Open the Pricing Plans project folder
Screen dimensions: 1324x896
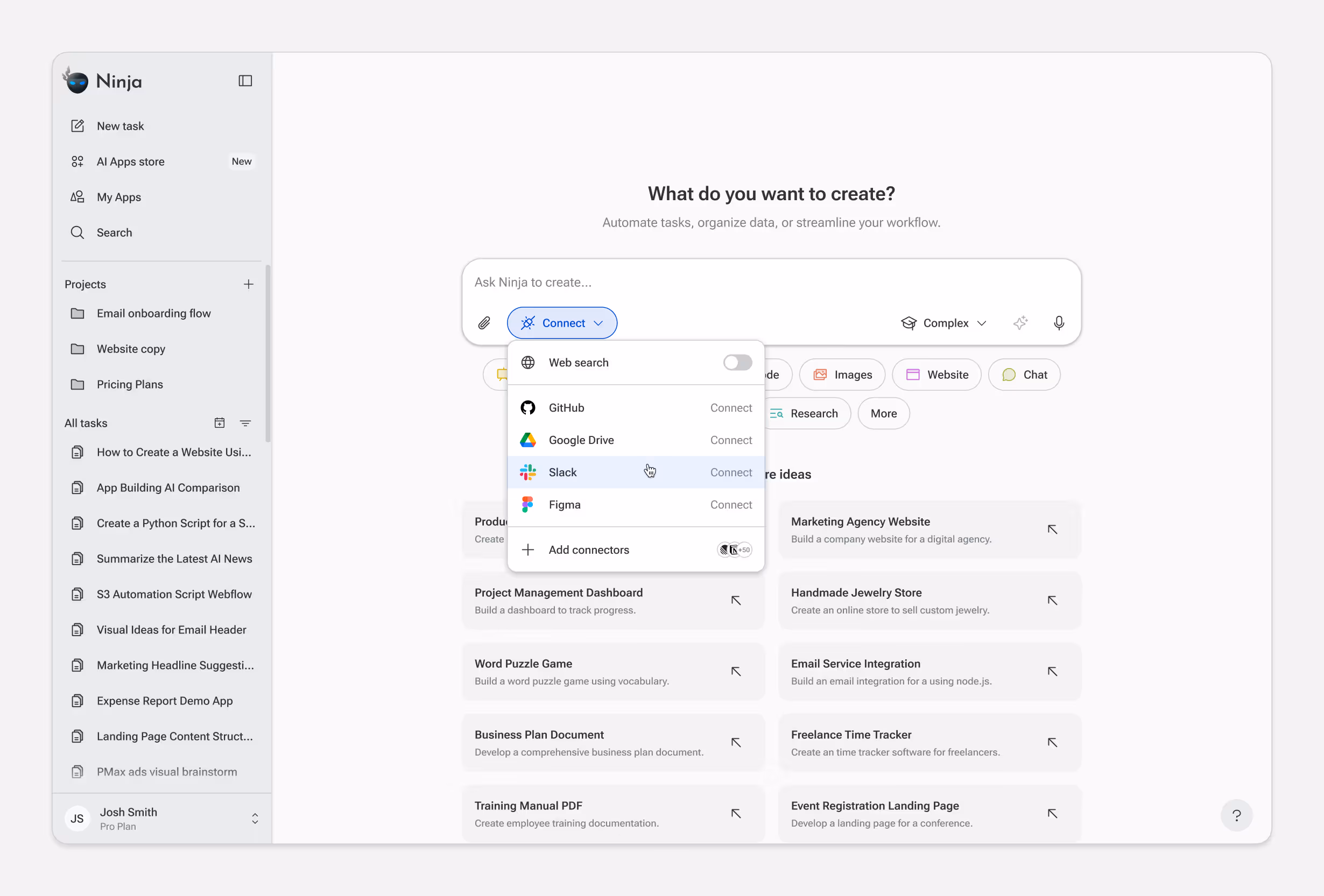[x=129, y=384]
